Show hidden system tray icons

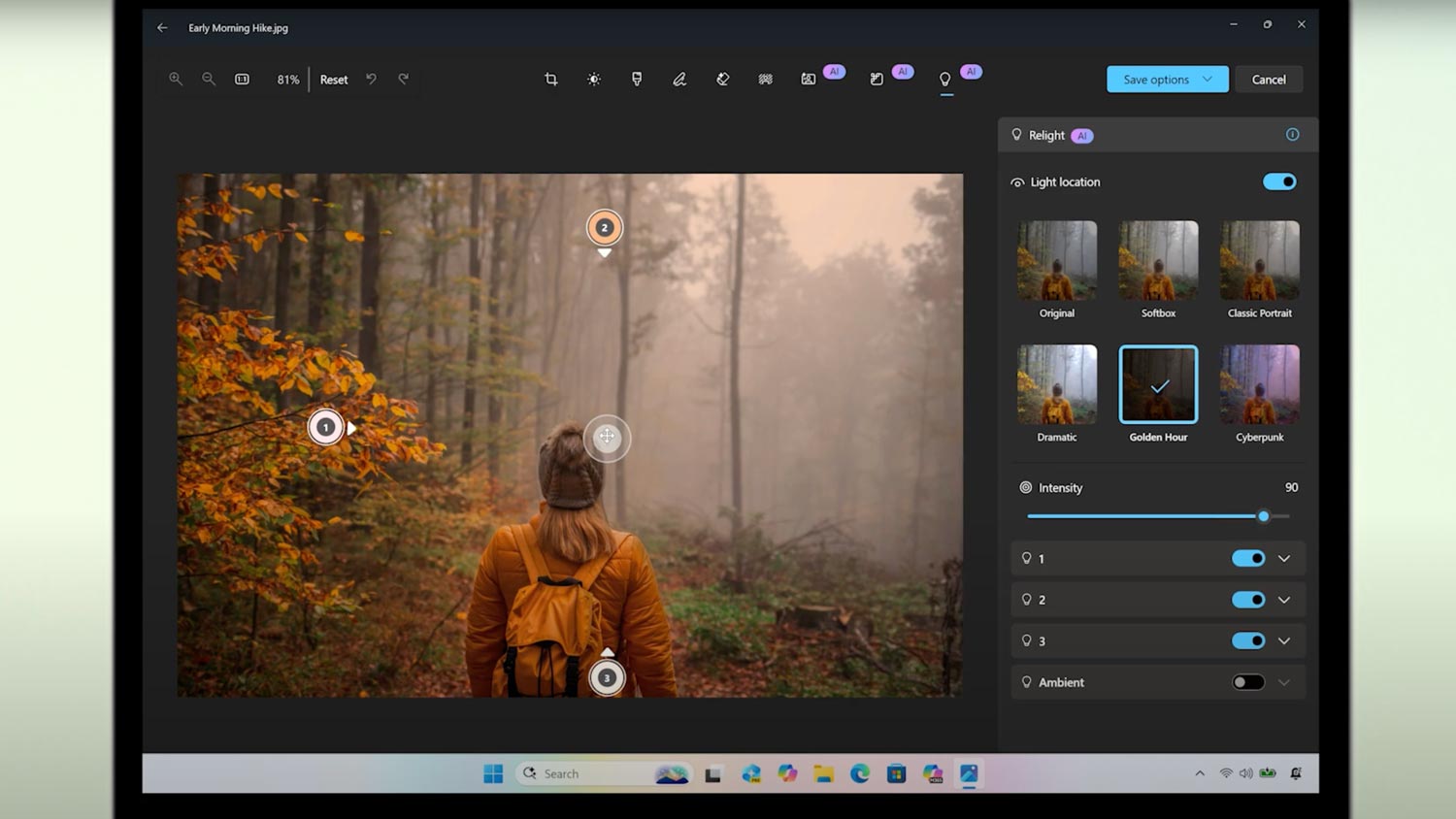click(1200, 773)
